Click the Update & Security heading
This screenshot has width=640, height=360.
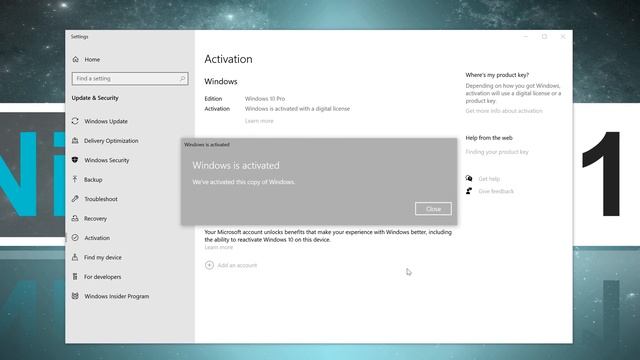95,98
